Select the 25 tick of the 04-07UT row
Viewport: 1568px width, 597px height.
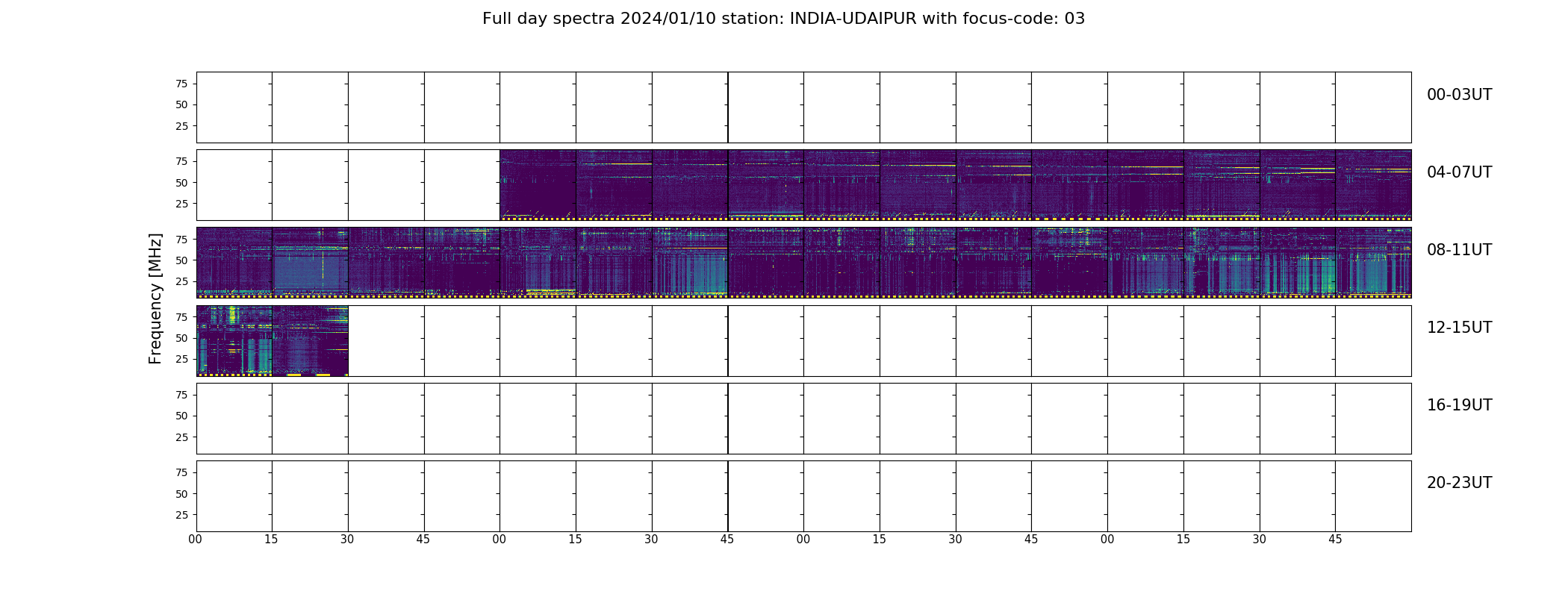coord(181,204)
